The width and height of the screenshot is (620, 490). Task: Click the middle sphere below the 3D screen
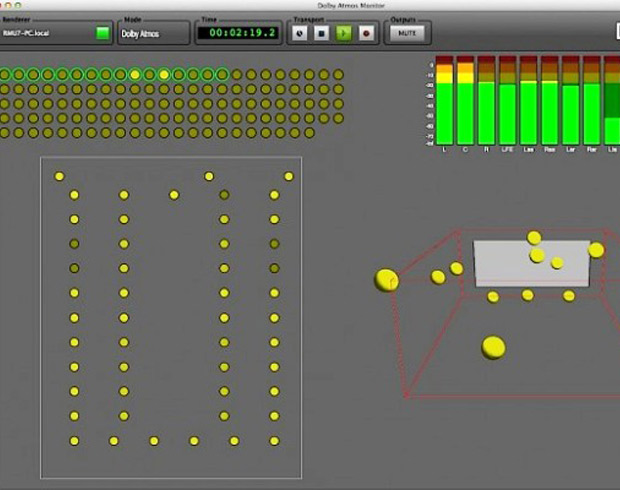pyautogui.click(x=527, y=295)
